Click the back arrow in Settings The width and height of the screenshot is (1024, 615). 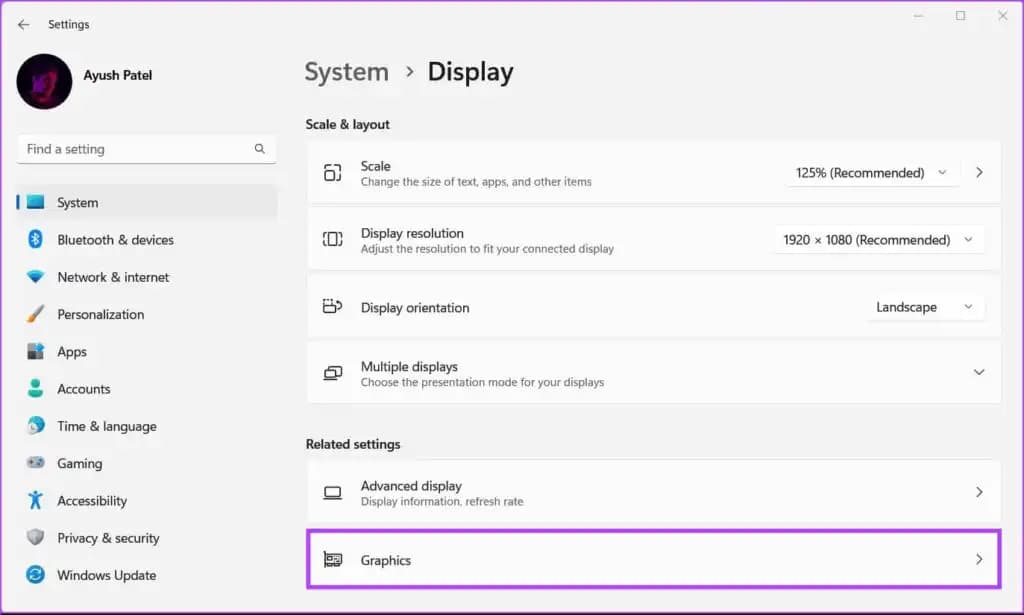coord(23,24)
